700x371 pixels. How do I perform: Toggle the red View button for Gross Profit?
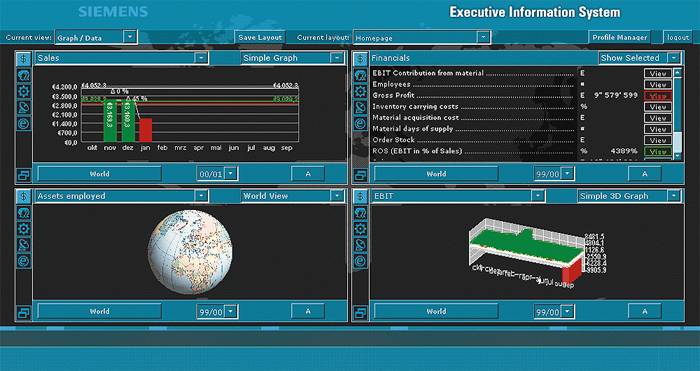tap(658, 96)
